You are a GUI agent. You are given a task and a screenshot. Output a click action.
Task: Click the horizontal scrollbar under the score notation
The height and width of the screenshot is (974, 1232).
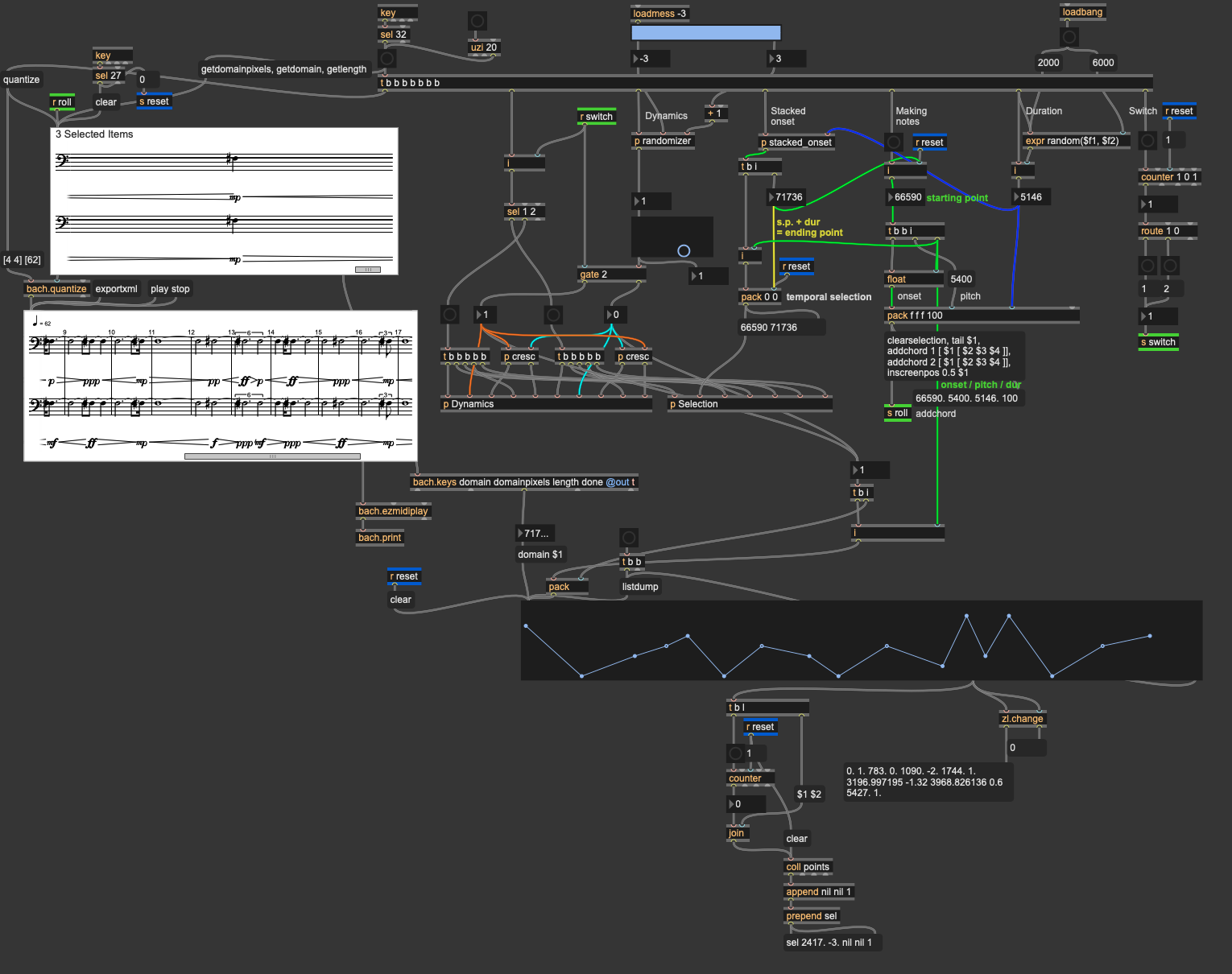(x=272, y=456)
